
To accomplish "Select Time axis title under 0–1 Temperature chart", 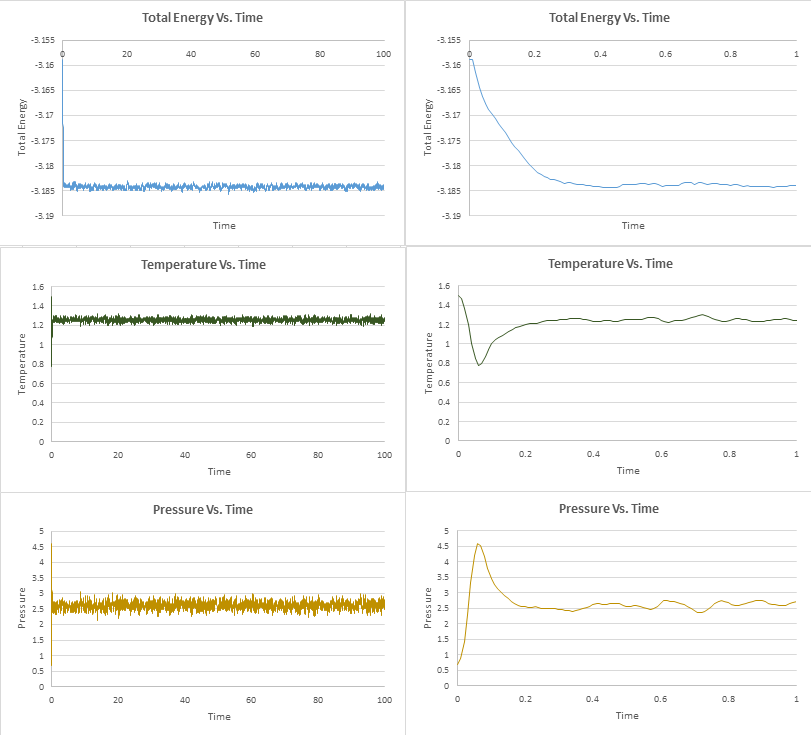I will click(628, 470).
